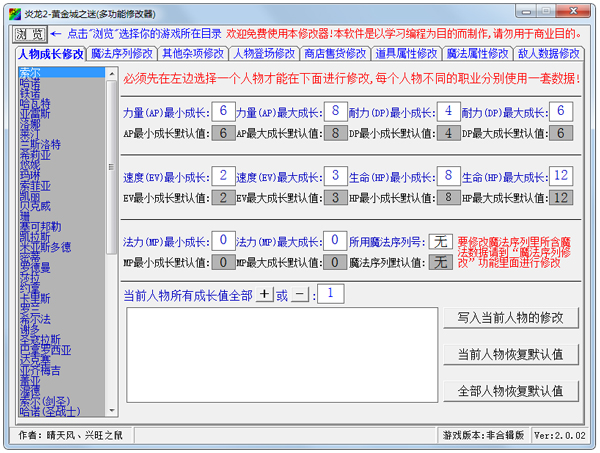Click the 所用魔法序列号 input field

pos(440,241)
